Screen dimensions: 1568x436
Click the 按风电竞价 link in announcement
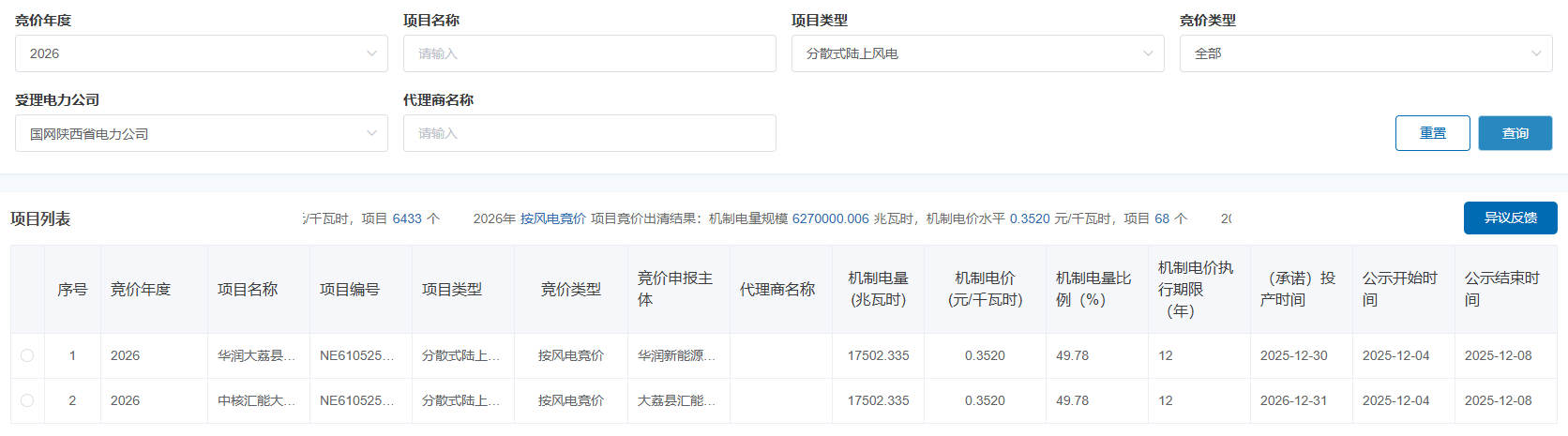552,218
